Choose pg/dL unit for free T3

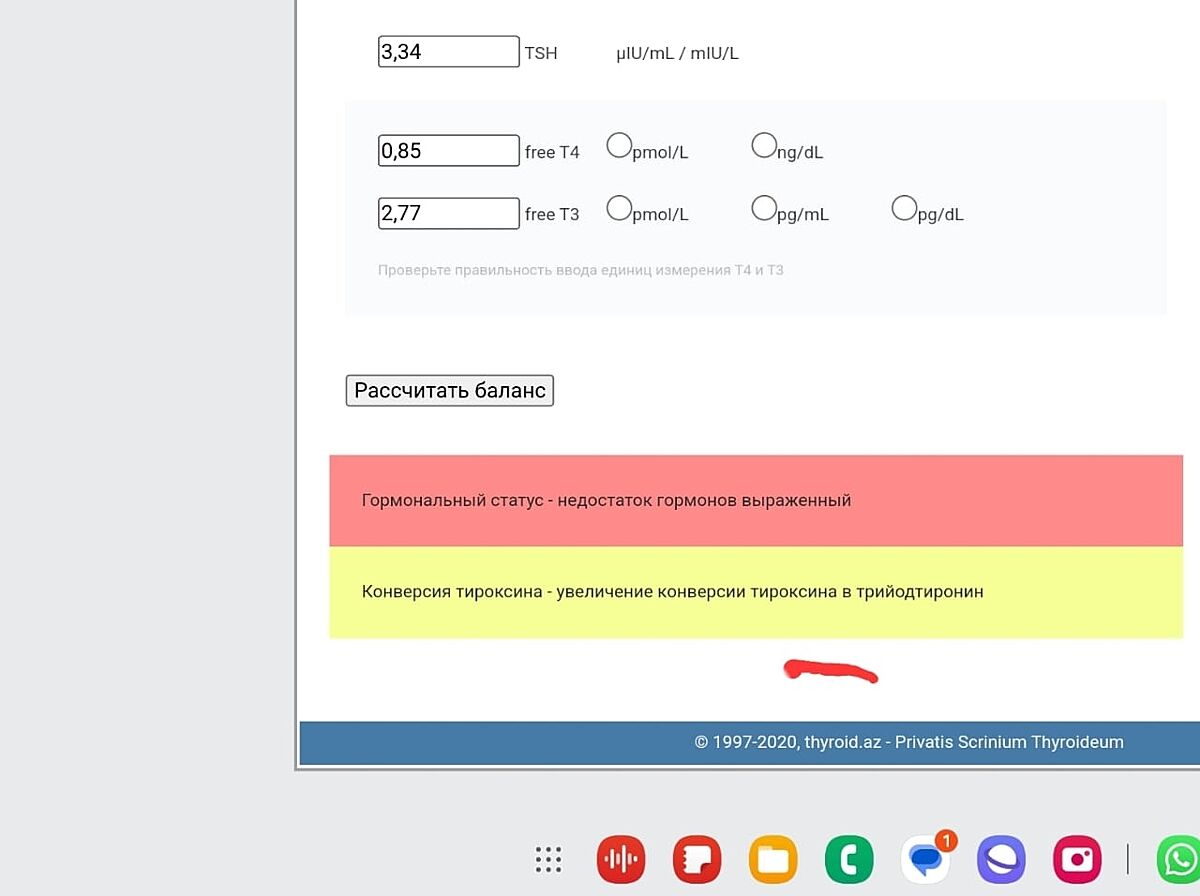[904, 208]
